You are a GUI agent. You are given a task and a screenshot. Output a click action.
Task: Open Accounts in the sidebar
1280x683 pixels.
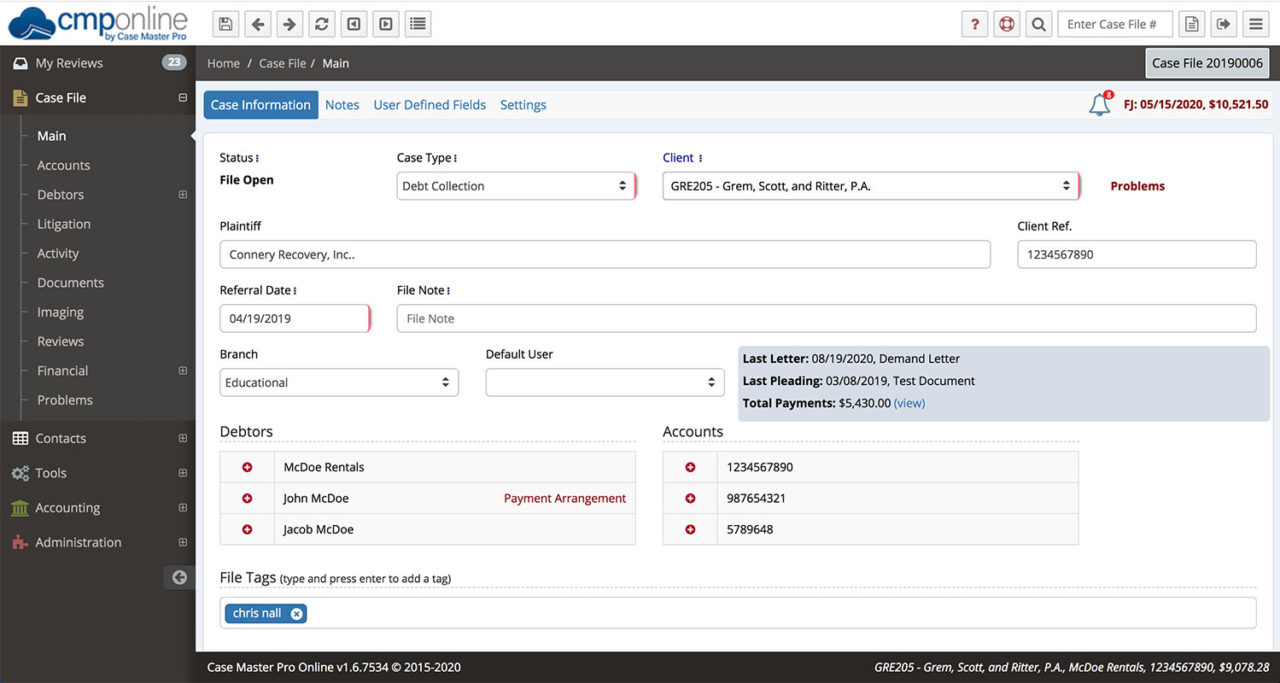point(63,166)
